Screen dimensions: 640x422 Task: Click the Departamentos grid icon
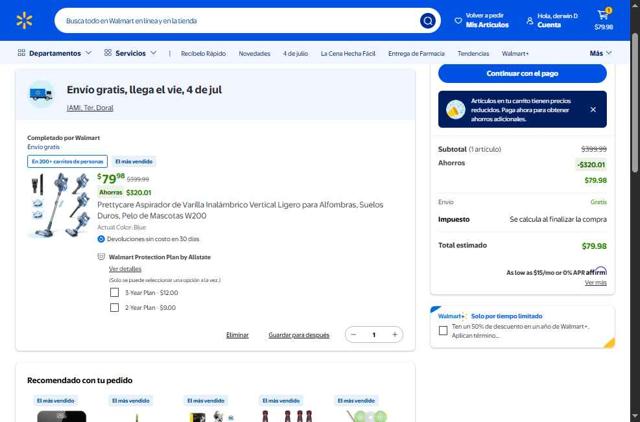tap(21, 53)
